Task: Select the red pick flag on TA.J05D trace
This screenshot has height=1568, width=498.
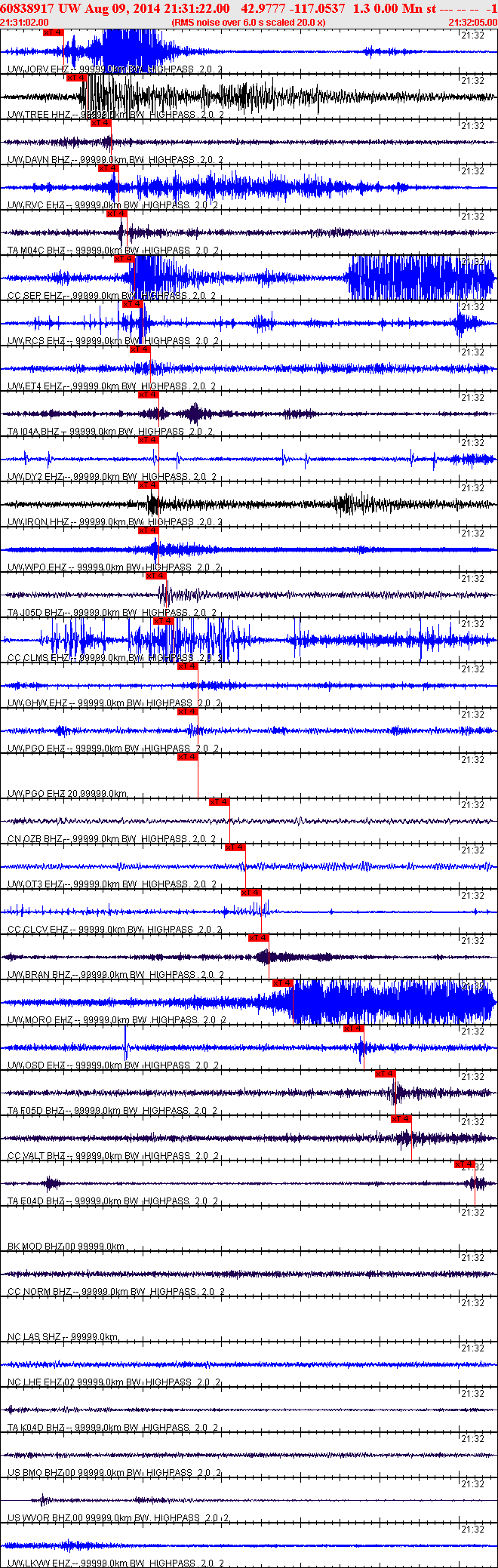Action: (155, 576)
